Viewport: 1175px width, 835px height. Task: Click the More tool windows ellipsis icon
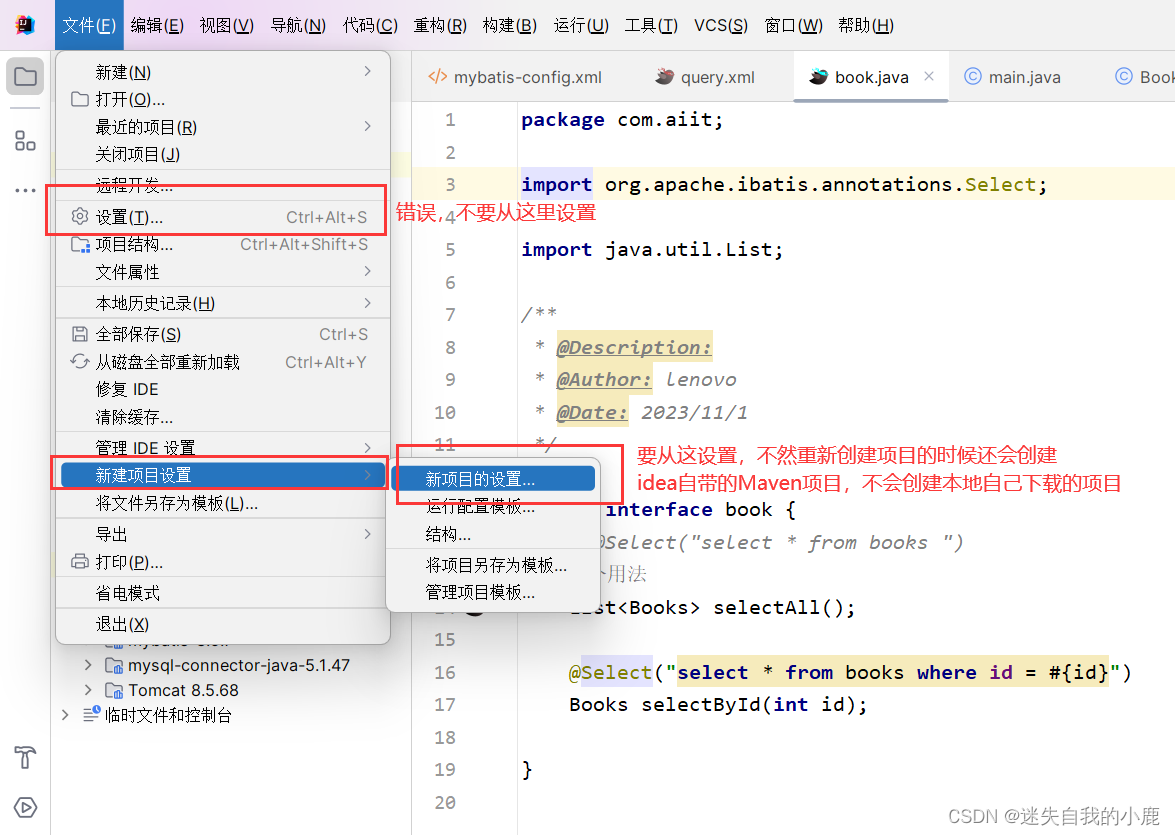pos(25,190)
